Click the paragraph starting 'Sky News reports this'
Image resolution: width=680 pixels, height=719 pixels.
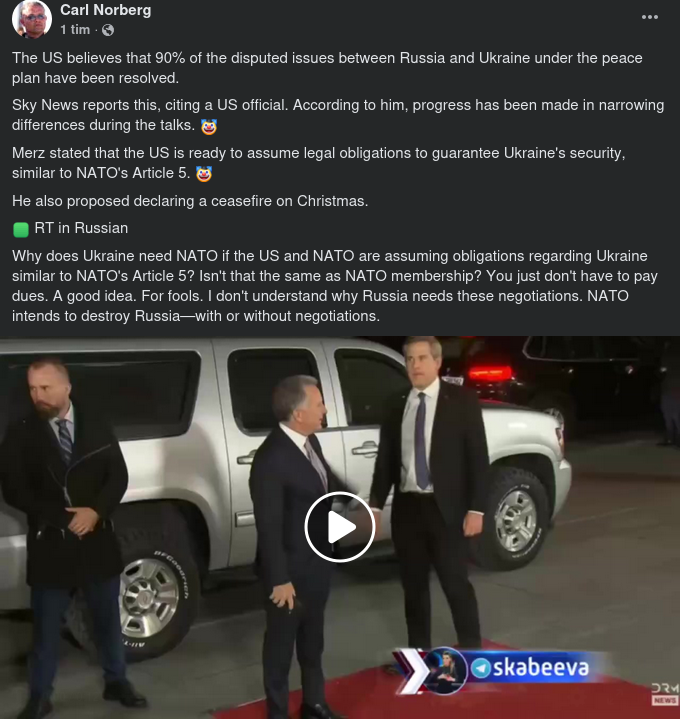(x=338, y=116)
